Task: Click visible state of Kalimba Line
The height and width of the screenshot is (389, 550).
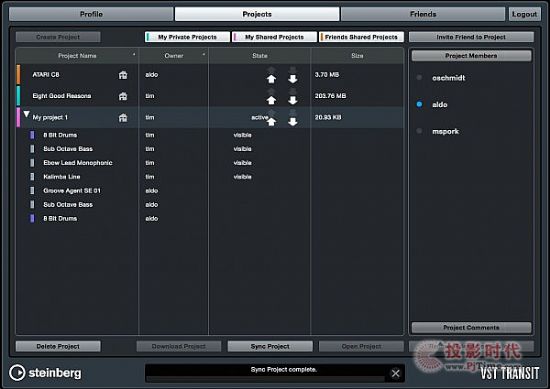Action: tap(242, 177)
